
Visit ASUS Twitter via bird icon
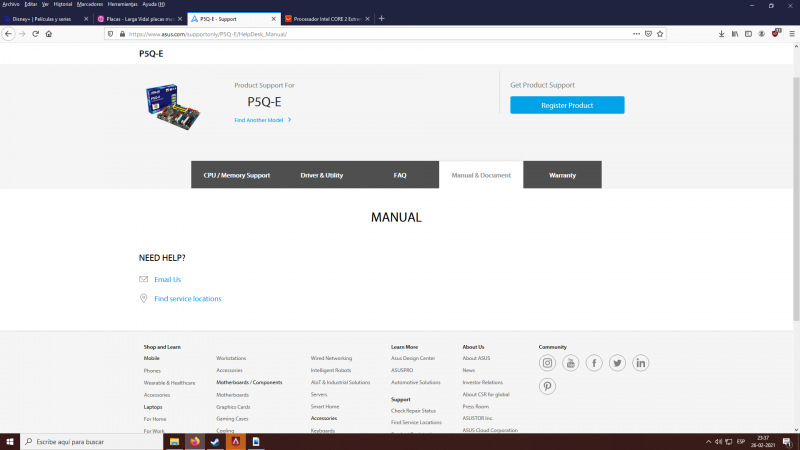click(617, 363)
